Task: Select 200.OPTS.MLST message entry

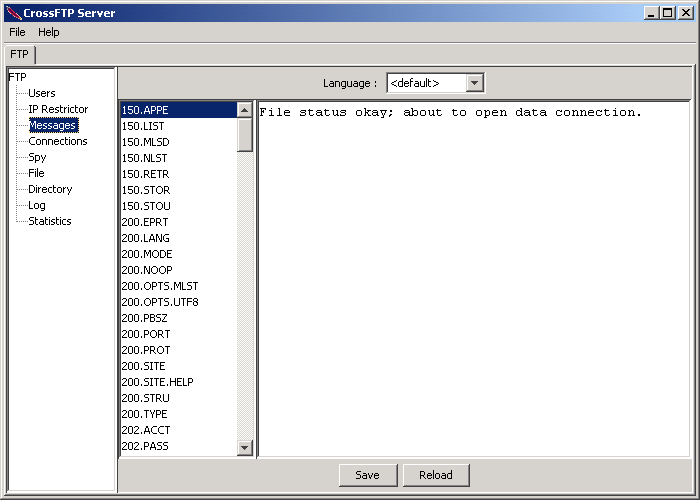Action: tap(179, 286)
